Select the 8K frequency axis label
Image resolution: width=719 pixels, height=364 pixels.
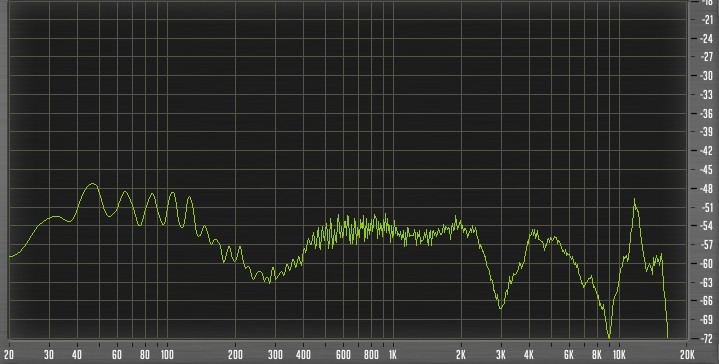[x=597, y=354]
